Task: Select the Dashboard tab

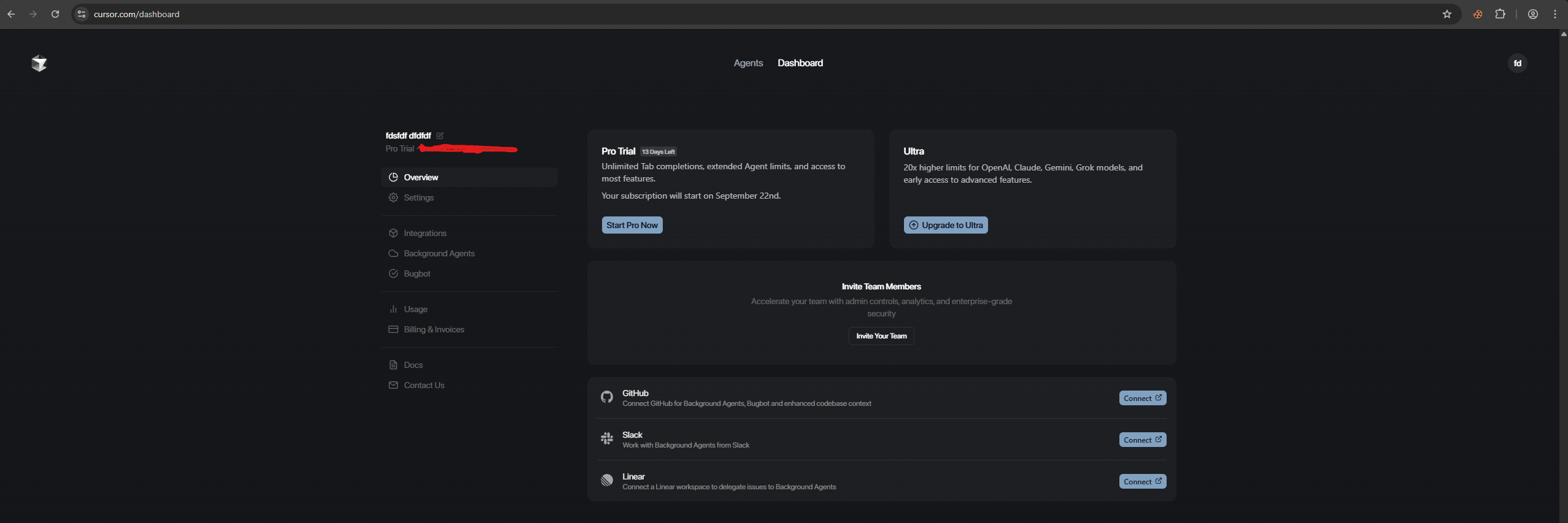Action: [x=800, y=63]
